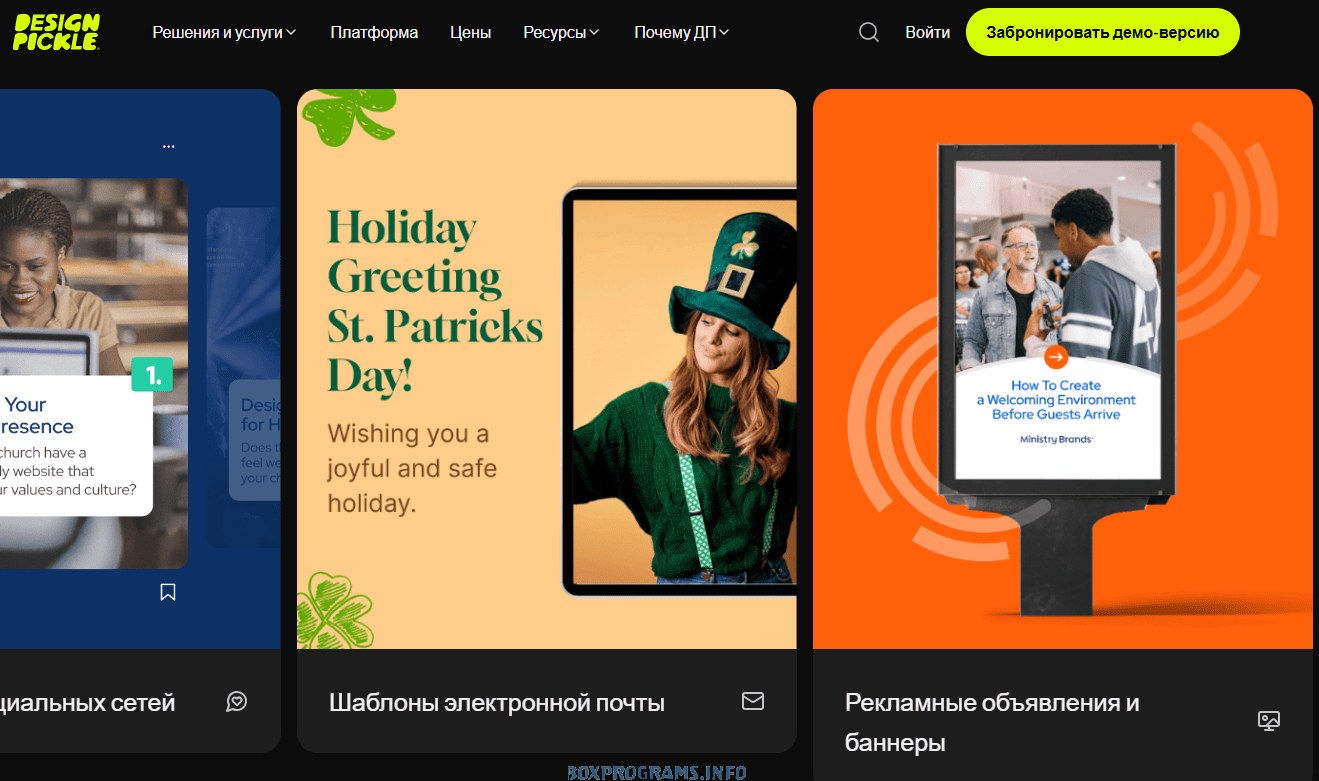Click the envelope icon on email templates card
1319x781 pixels.
pyautogui.click(x=753, y=701)
